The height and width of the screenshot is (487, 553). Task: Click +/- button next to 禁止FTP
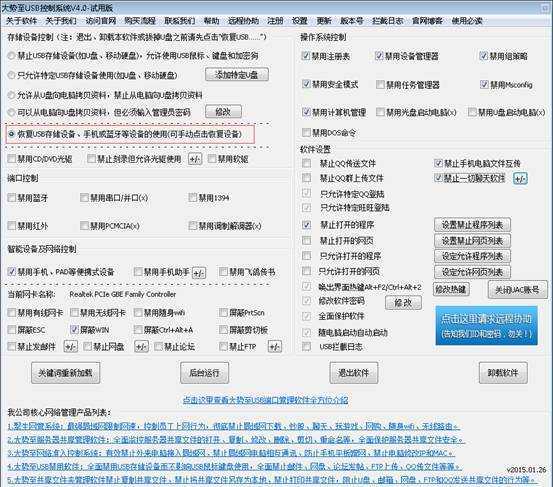click(275, 347)
